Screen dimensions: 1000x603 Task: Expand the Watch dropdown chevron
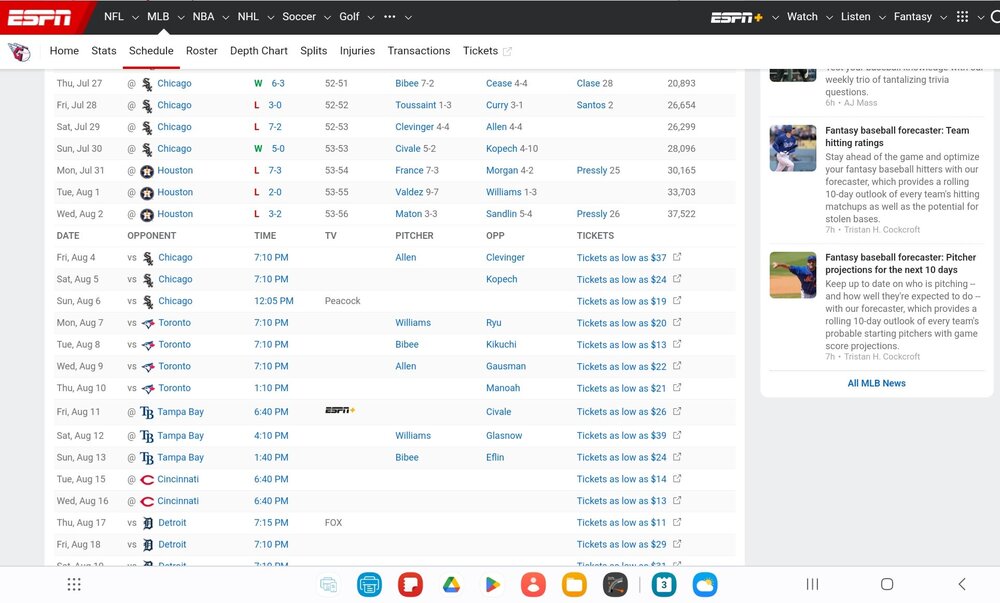[829, 17]
